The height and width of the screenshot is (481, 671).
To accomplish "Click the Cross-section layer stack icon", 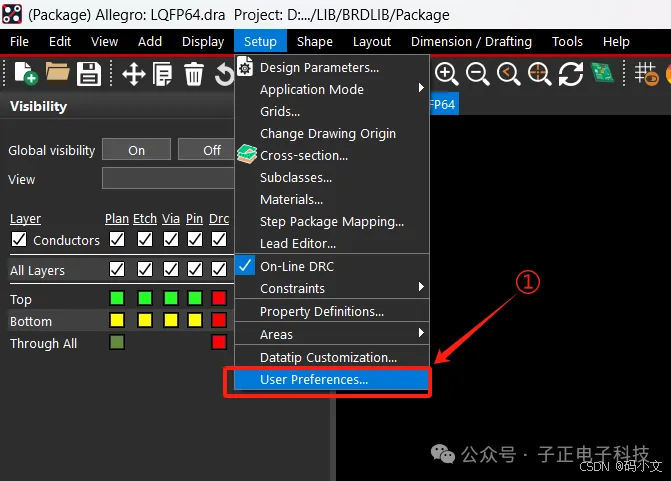I will click(x=247, y=154).
